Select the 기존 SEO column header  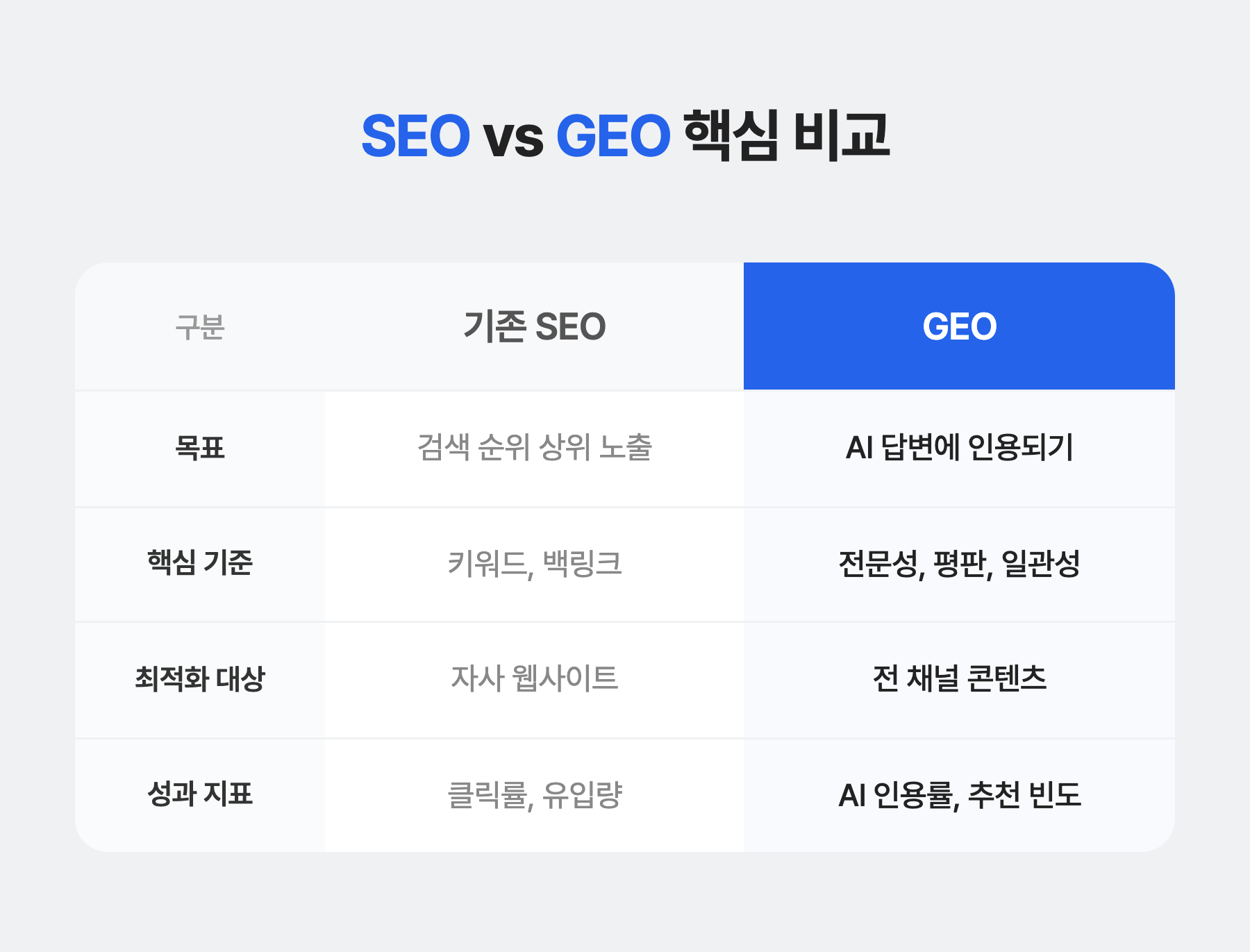[534, 326]
